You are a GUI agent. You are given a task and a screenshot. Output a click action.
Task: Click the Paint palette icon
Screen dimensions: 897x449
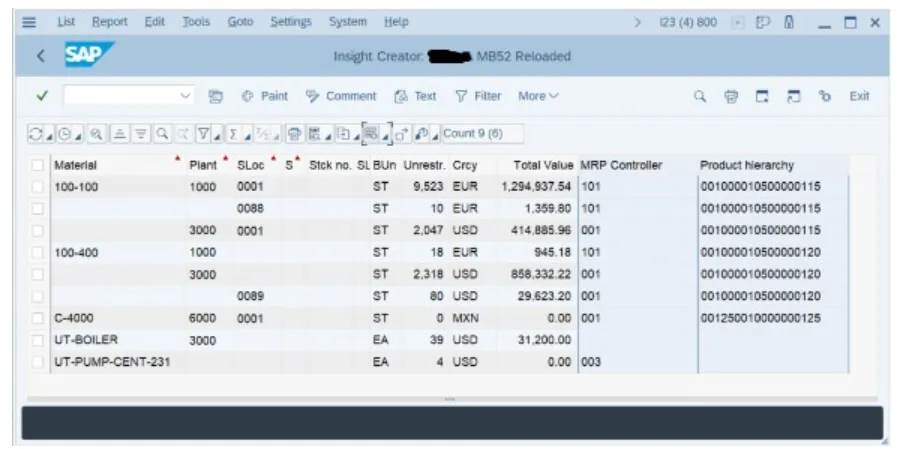pyautogui.click(x=247, y=96)
